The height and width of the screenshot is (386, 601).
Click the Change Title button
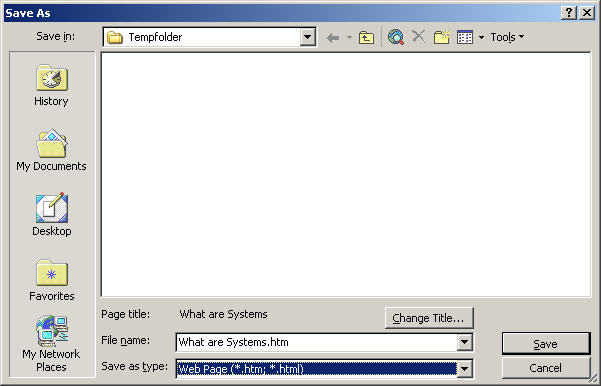pos(429,318)
